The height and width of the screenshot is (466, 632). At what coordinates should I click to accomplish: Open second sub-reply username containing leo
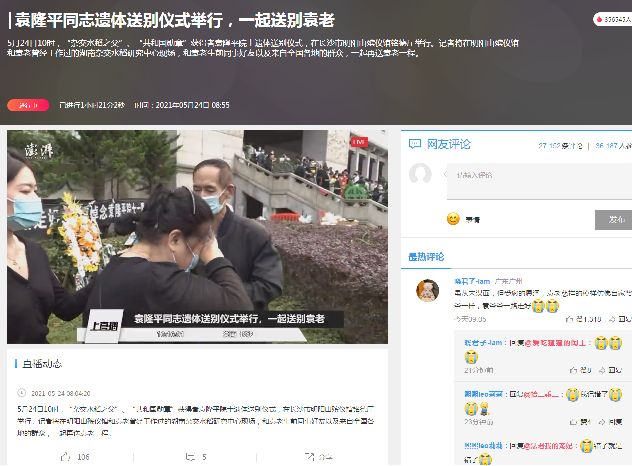click(x=483, y=394)
